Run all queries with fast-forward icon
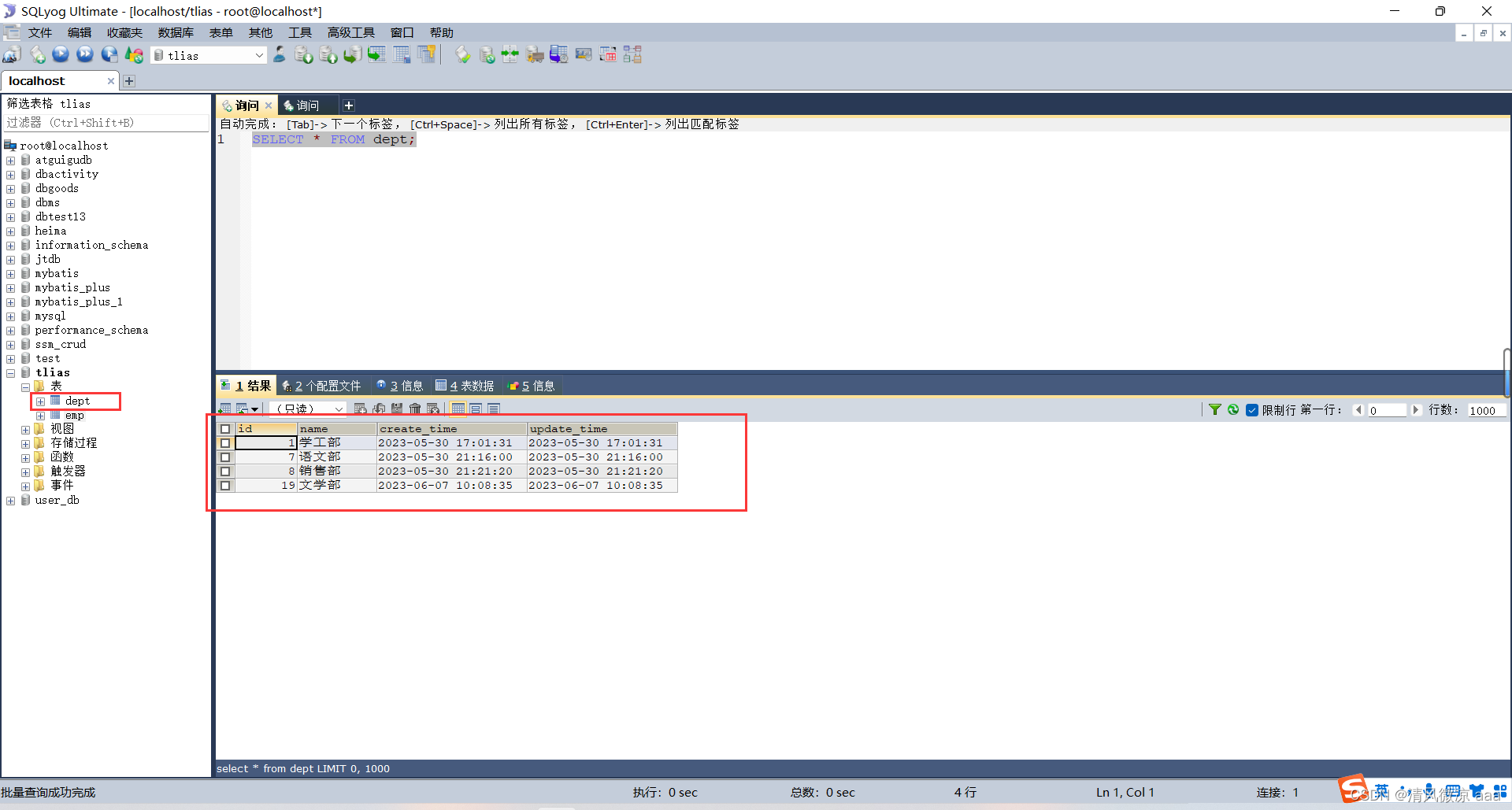1512x810 pixels. click(85, 54)
